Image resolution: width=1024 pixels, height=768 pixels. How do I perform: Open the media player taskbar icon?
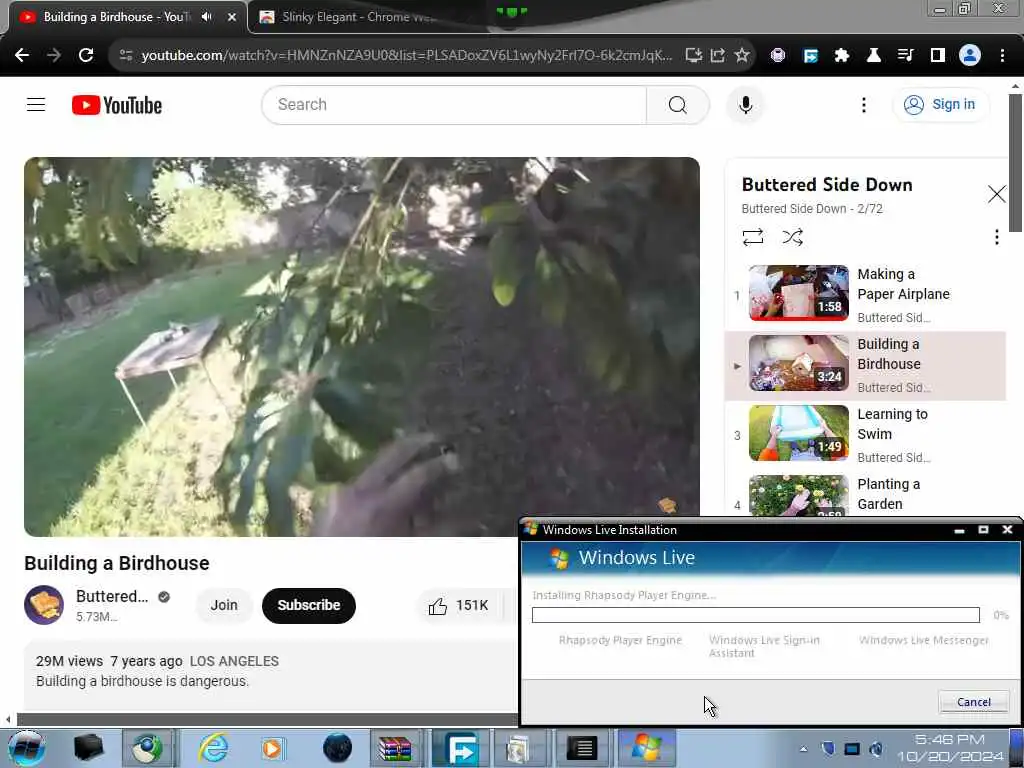click(272, 748)
